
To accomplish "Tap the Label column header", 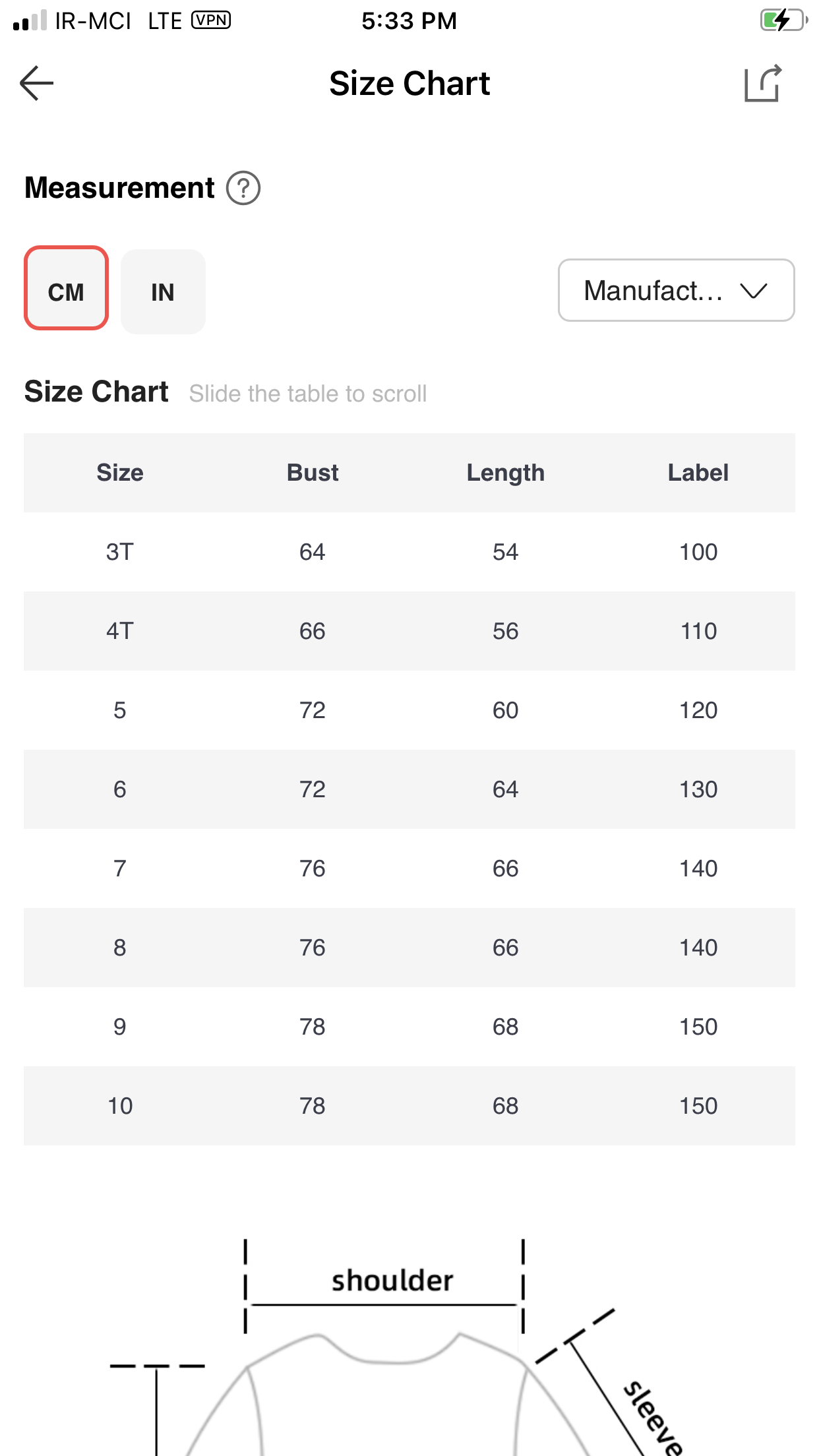I will [698, 473].
